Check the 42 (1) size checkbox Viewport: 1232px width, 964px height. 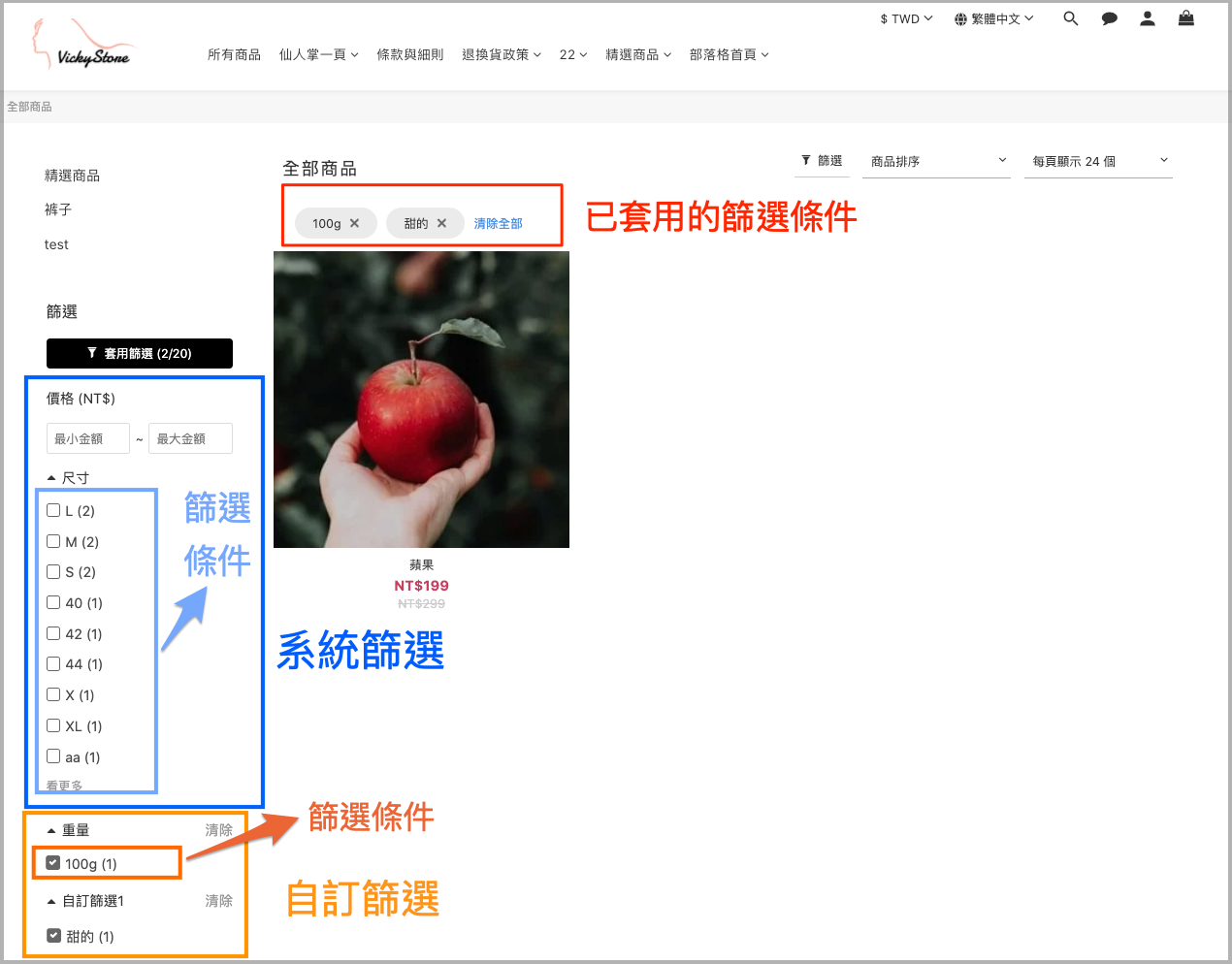coord(53,633)
